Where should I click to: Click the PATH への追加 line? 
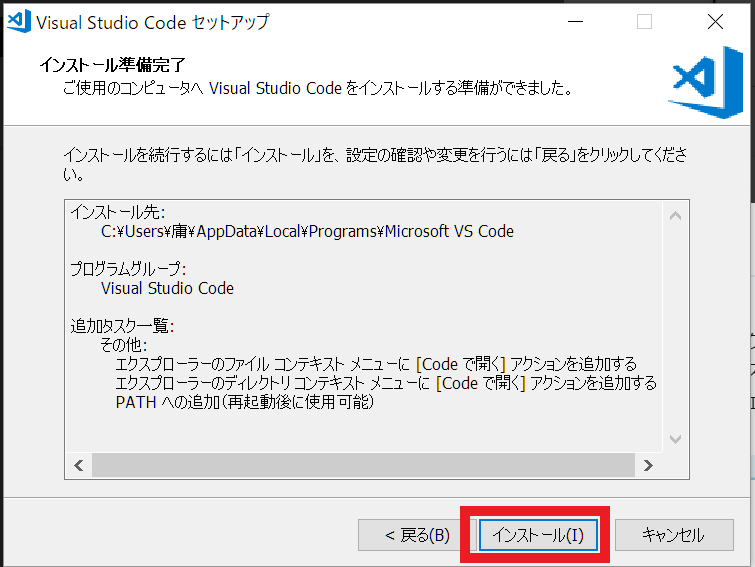click(245, 402)
